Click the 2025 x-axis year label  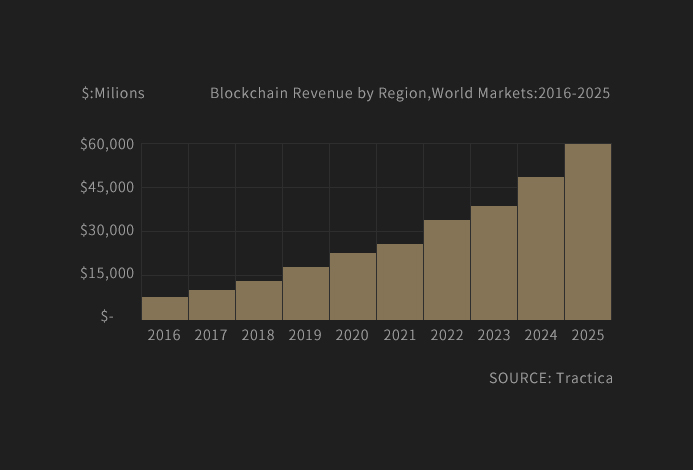point(588,335)
